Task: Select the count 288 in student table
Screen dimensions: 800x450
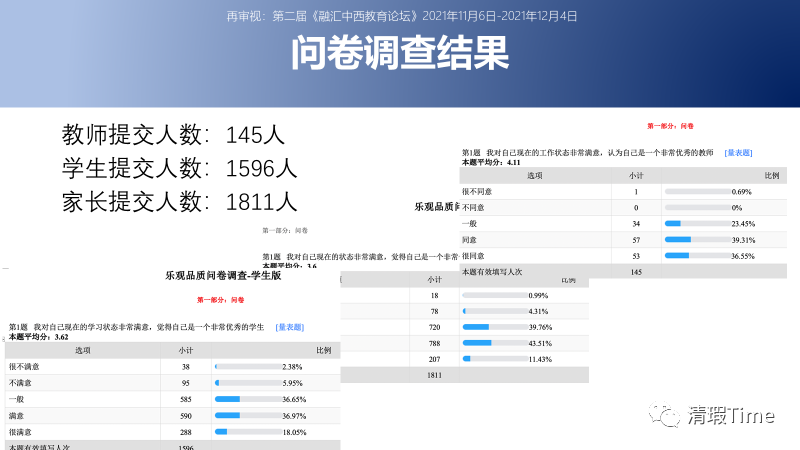Action: pos(186,432)
